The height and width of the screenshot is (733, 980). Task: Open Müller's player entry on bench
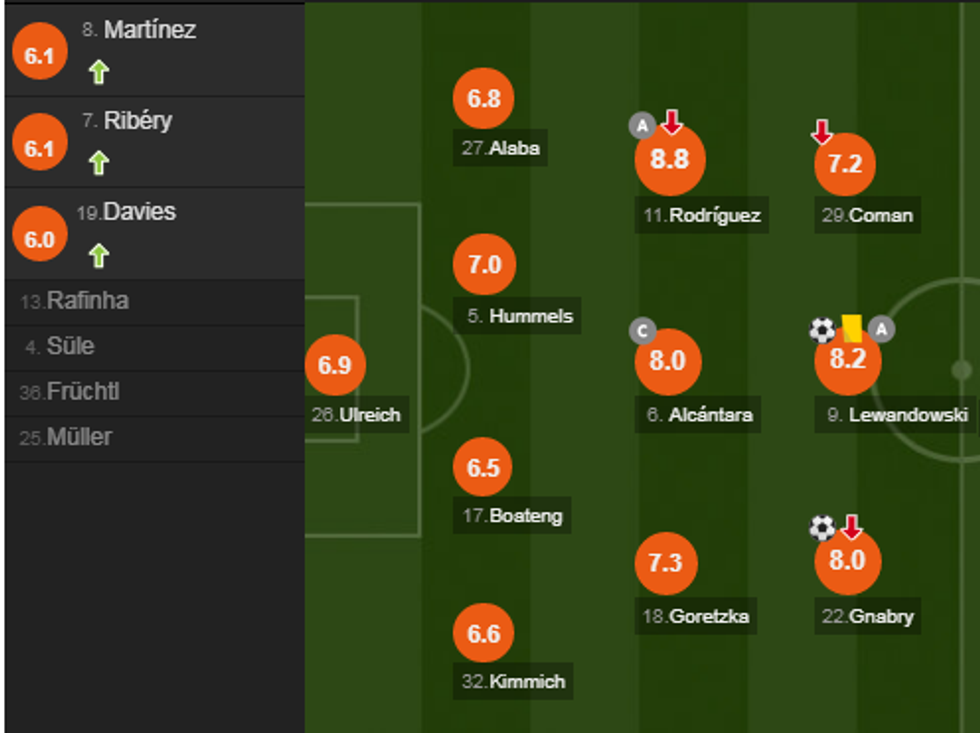click(79, 437)
